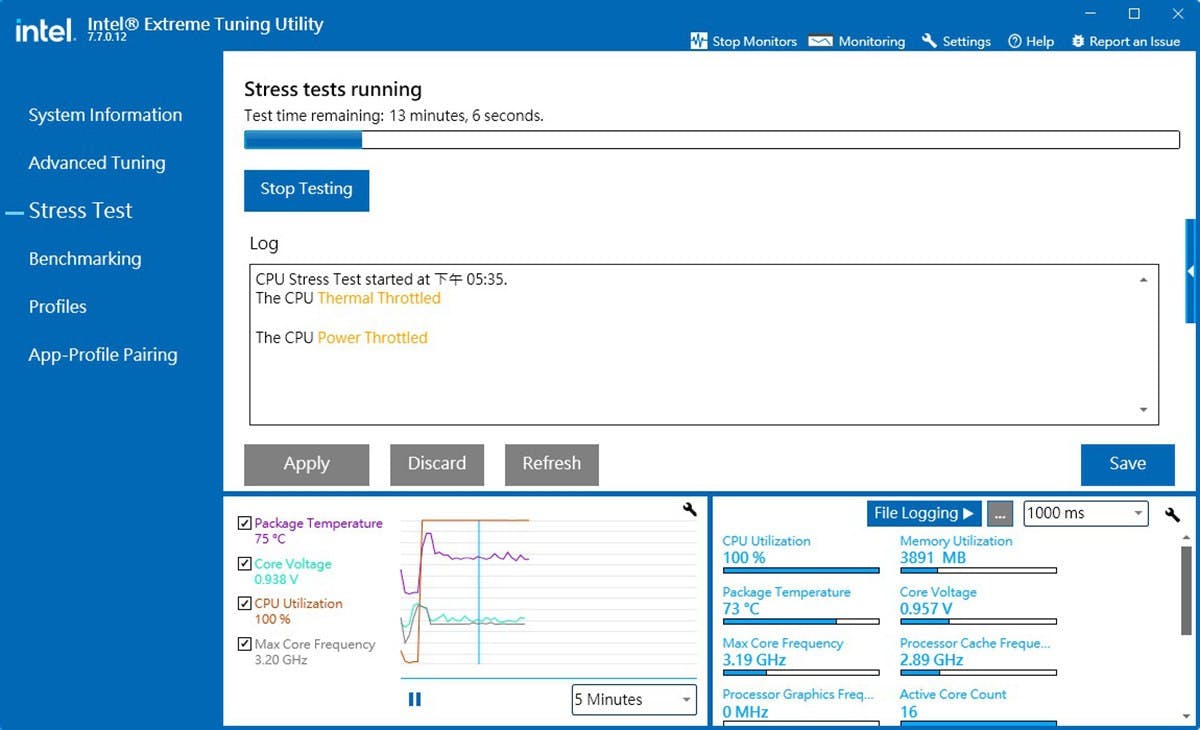Viewport: 1200px width, 730px height.
Task: Click log box scroll up arrow
Action: (1143, 281)
